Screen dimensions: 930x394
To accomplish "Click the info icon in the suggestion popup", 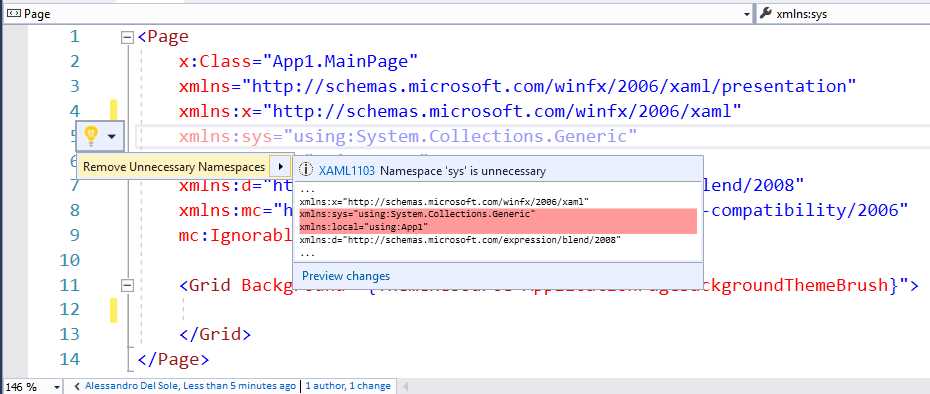I will [x=306, y=170].
